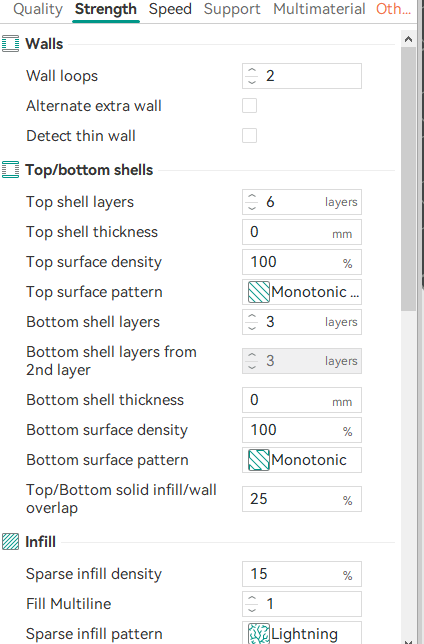The width and height of the screenshot is (424, 644).
Task: Open the Multimaterial tab
Action: click(x=319, y=9)
